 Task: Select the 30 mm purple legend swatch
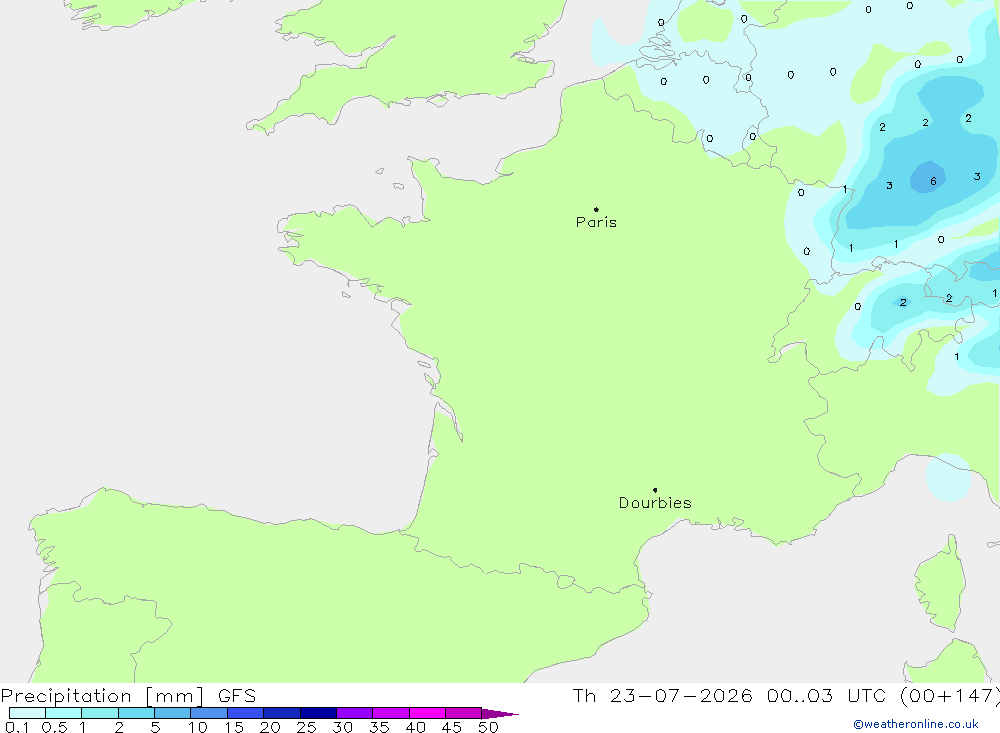click(354, 713)
